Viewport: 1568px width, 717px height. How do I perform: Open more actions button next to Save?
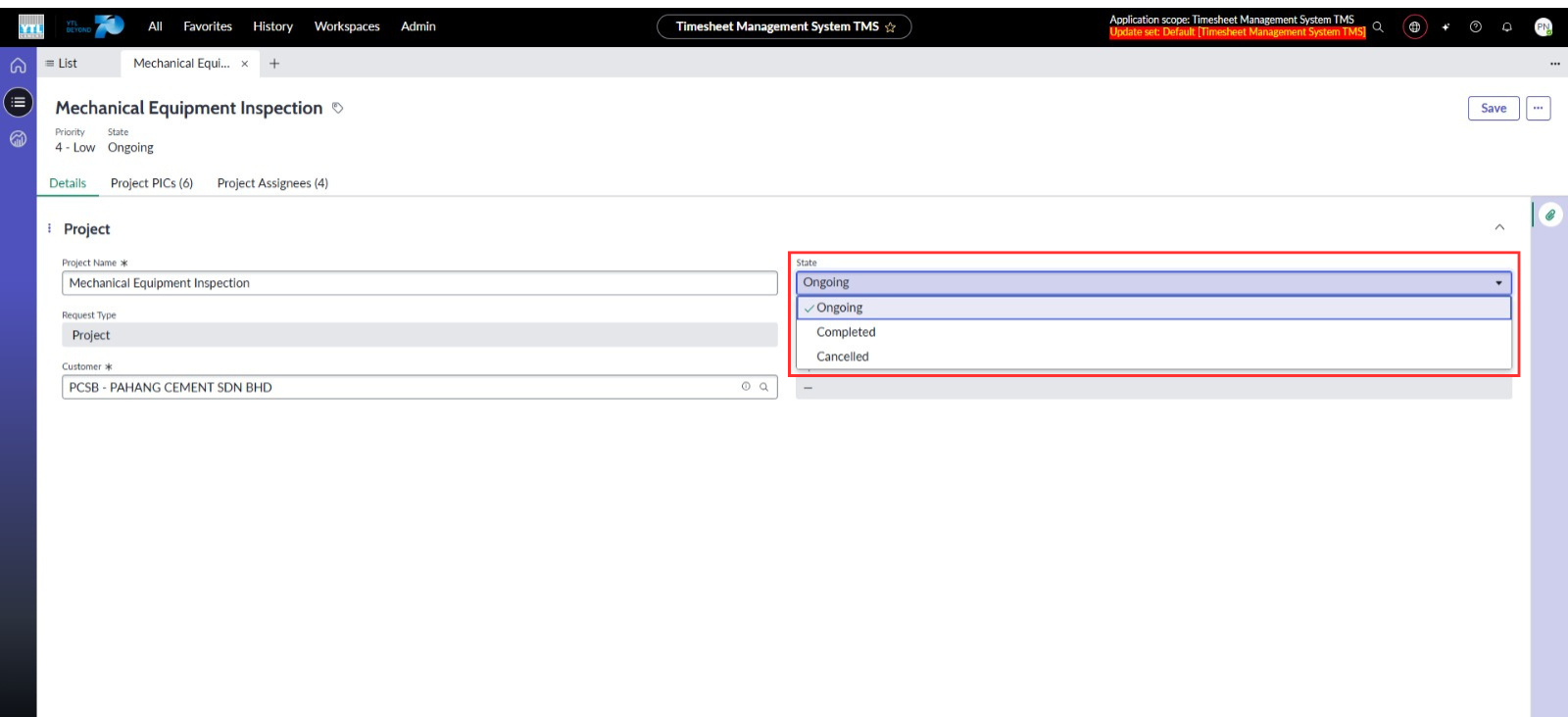(x=1538, y=108)
